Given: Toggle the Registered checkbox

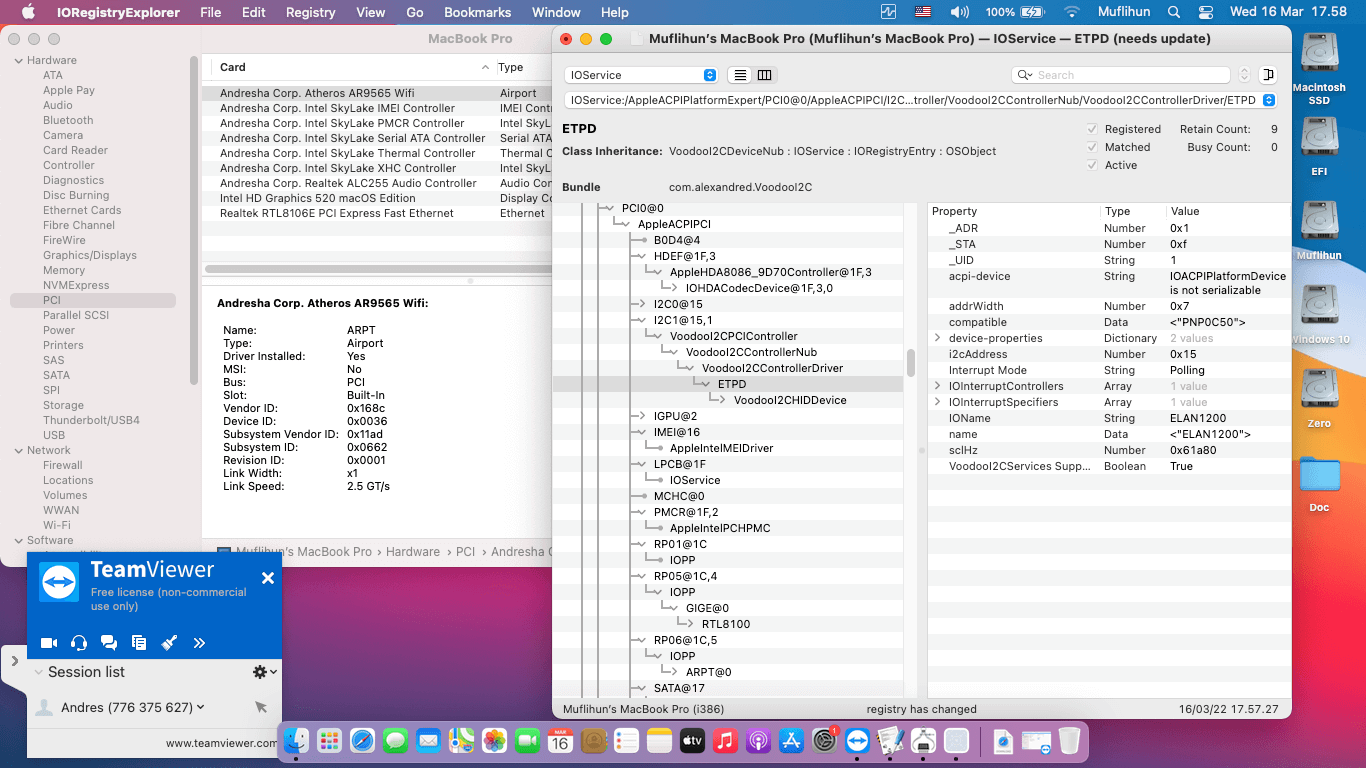Looking at the screenshot, I should pyautogui.click(x=1092, y=129).
